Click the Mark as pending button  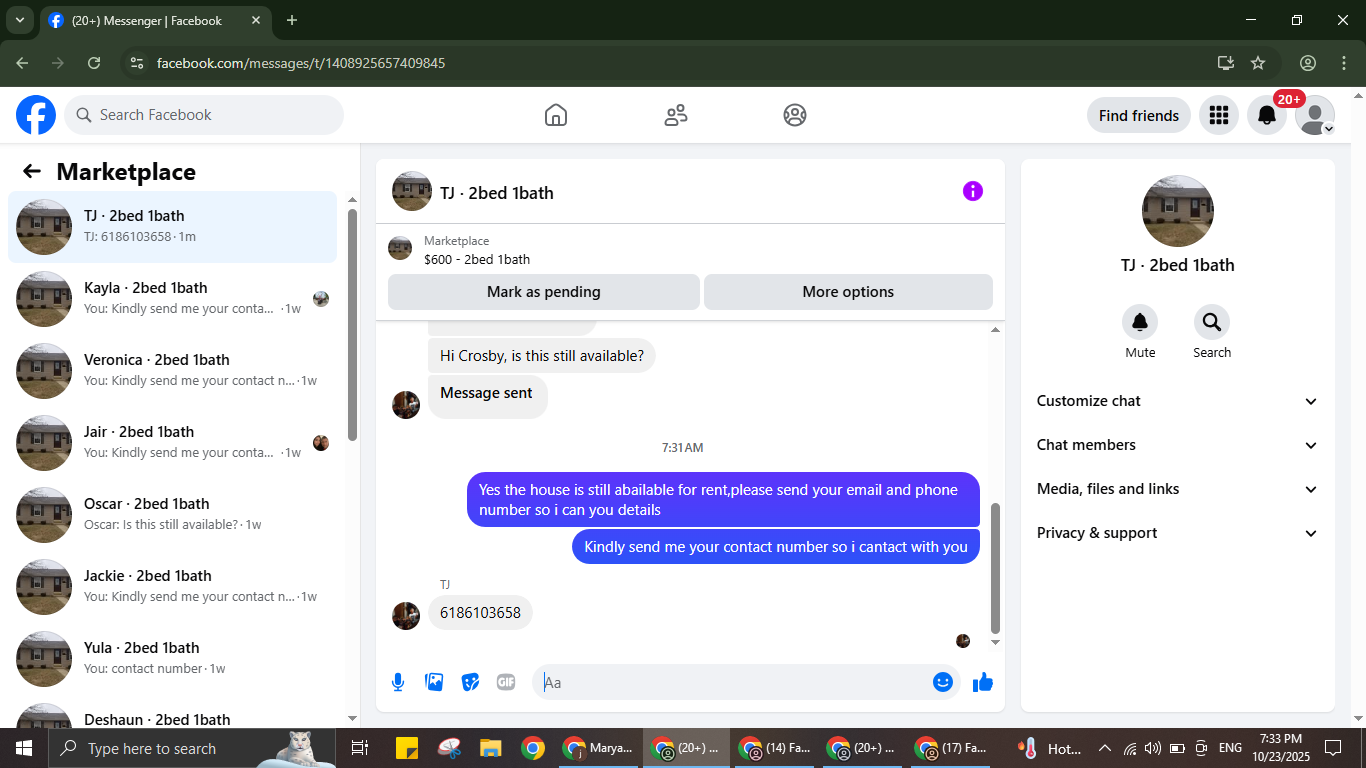click(544, 292)
